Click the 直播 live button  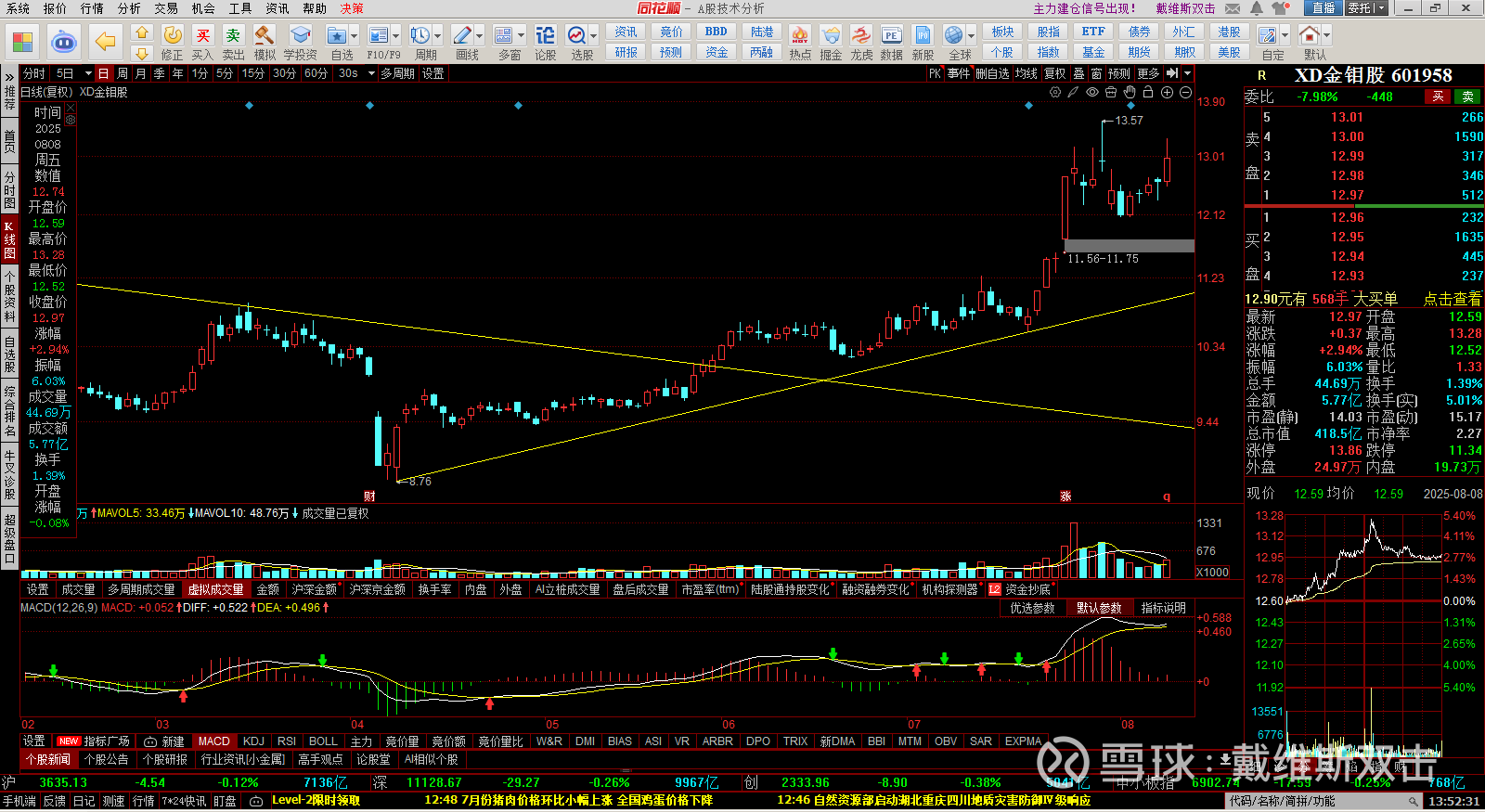pyautogui.click(x=1323, y=7)
